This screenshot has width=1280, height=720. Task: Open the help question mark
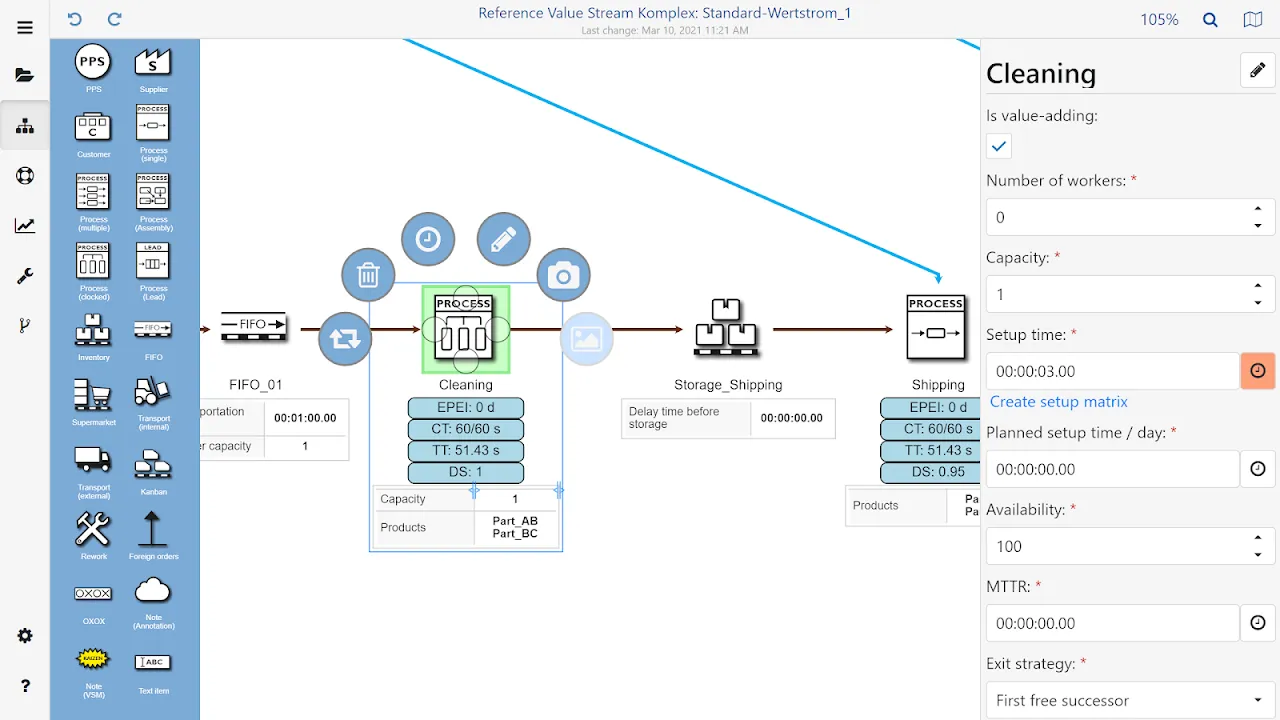[25, 686]
